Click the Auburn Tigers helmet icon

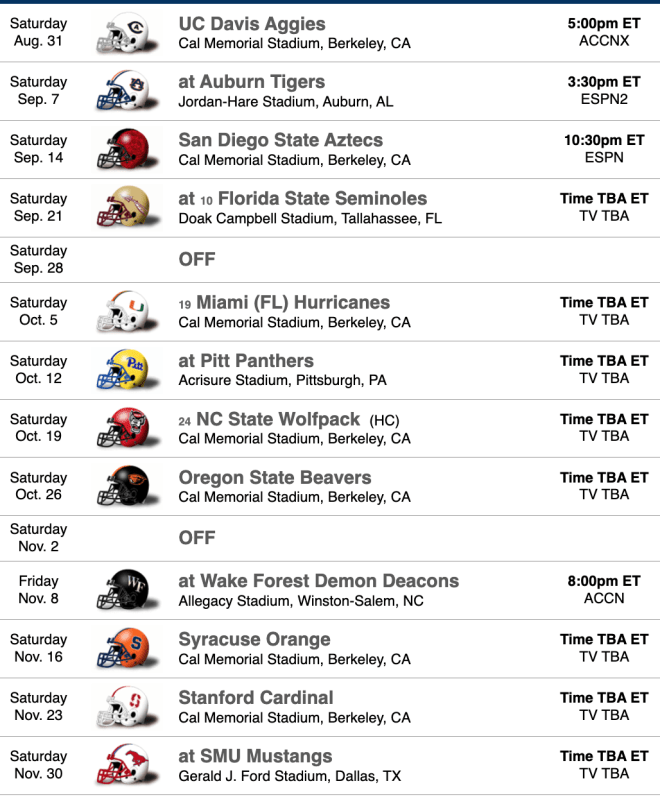pyautogui.click(x=127, y=91)
